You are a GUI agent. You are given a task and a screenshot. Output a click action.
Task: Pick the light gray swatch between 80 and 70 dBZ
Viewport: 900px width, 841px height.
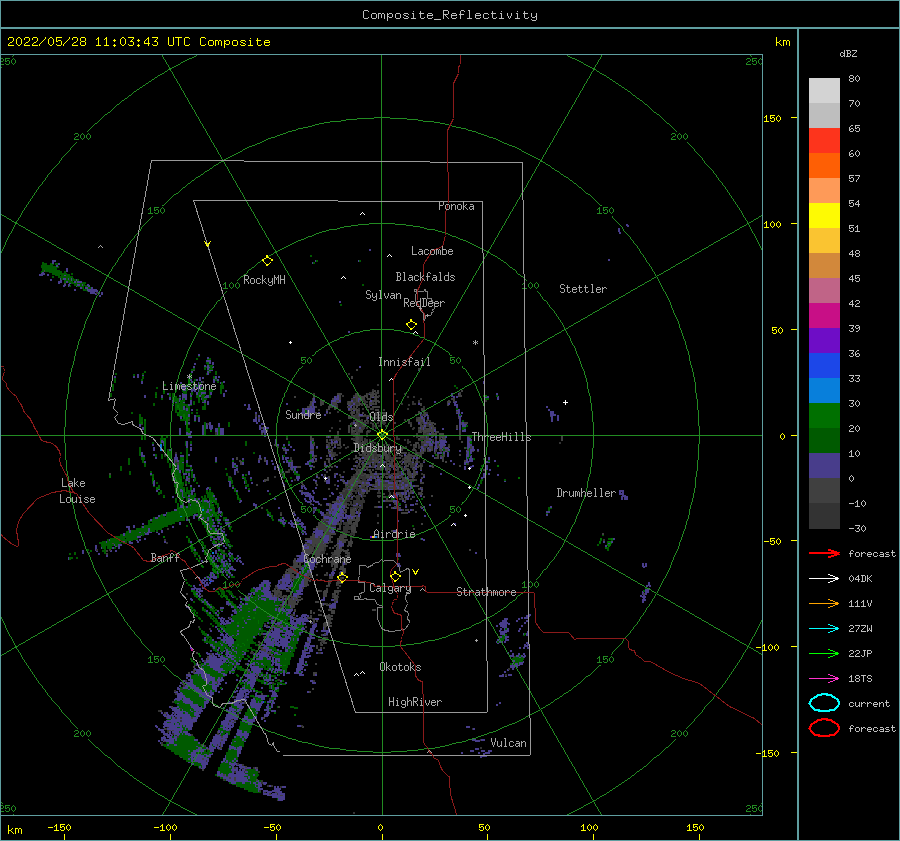click(x=824, y=91)
